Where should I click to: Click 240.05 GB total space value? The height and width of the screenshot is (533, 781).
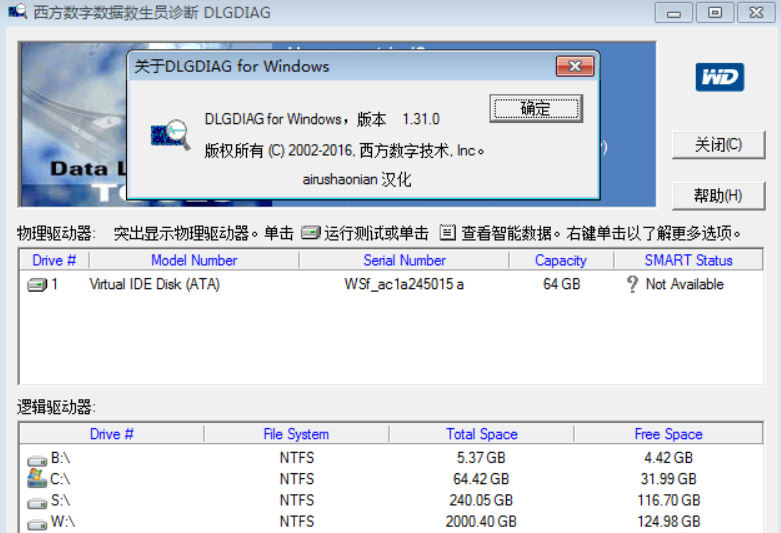coord(481,500)
